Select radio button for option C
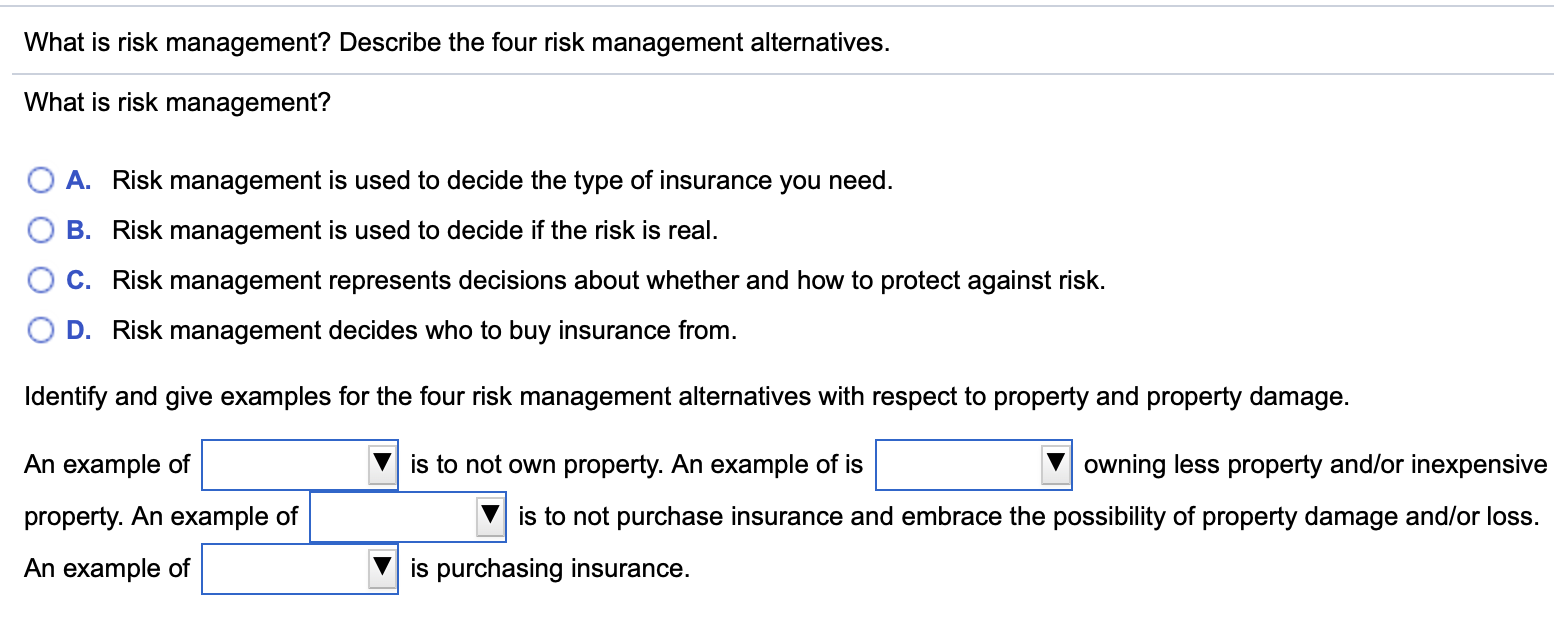 click(41, 281)
